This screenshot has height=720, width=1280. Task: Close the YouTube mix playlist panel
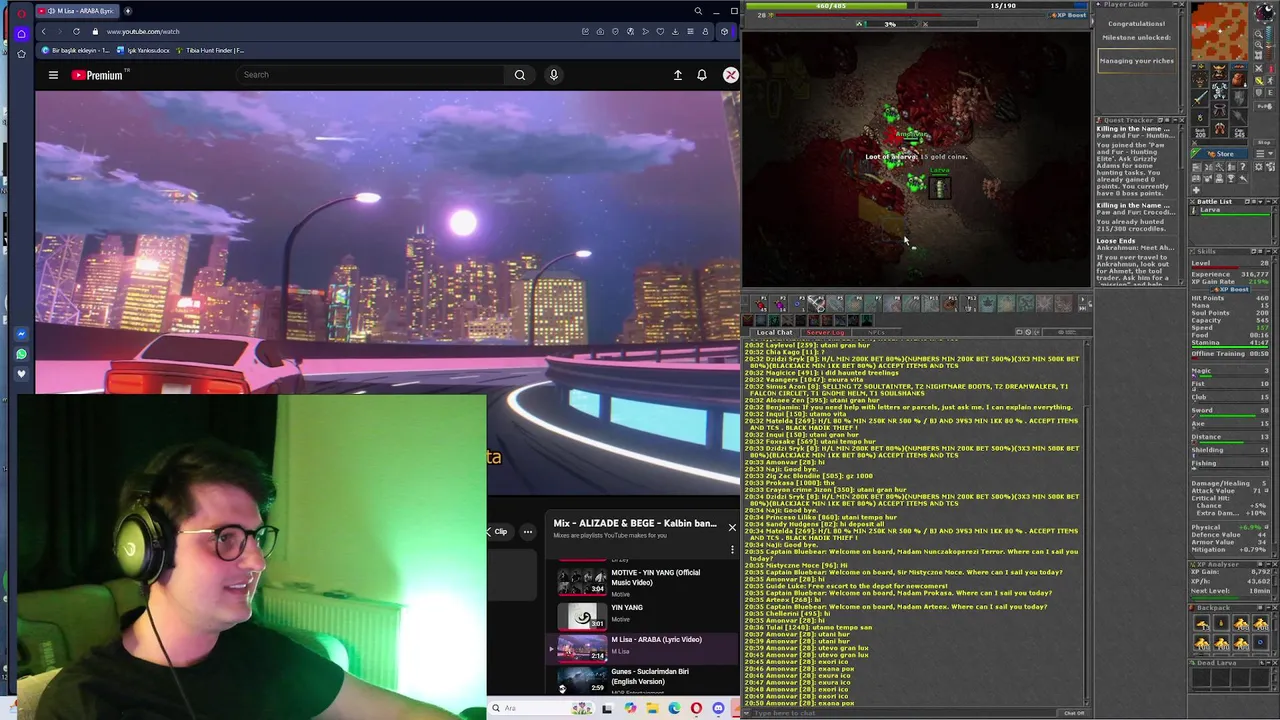732,527
